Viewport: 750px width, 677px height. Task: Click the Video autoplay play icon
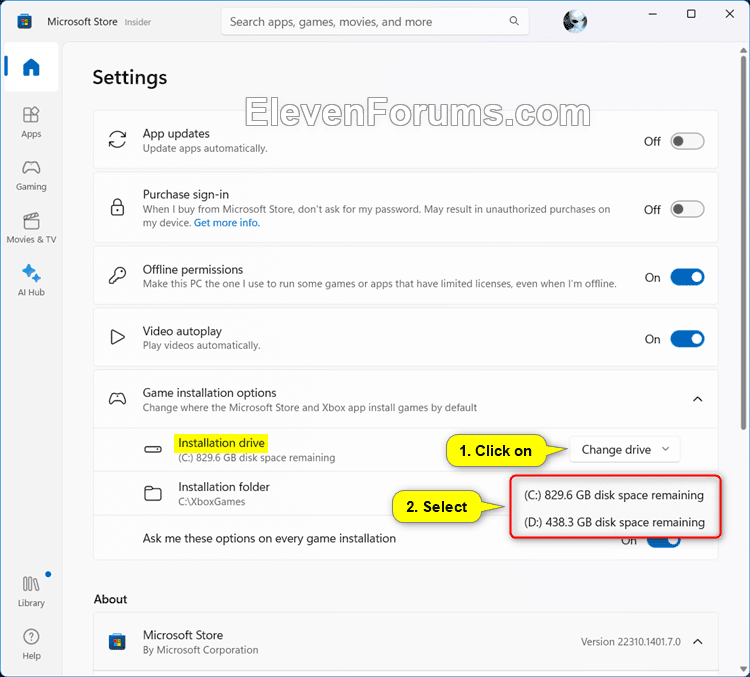pos(117,337)
